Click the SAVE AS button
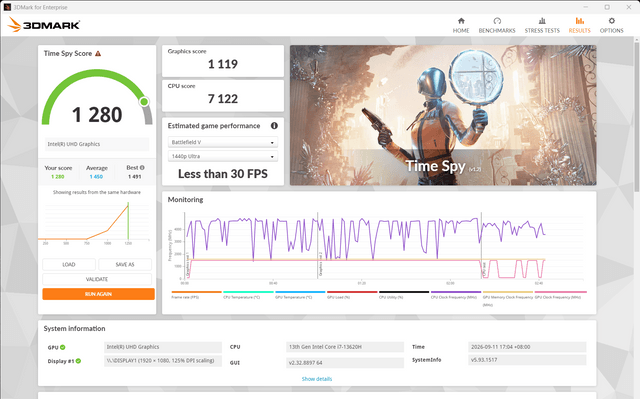The width and height of the screenshot is (640, 399). pyautogui.click(x=125, y=264)
